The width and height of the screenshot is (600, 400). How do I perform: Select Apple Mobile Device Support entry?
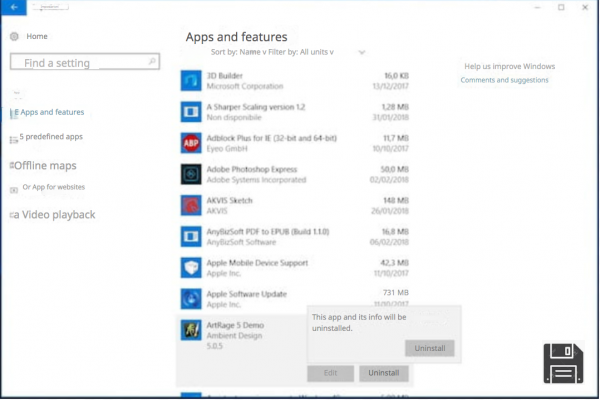pyautogui.click(x=257, y=263)
